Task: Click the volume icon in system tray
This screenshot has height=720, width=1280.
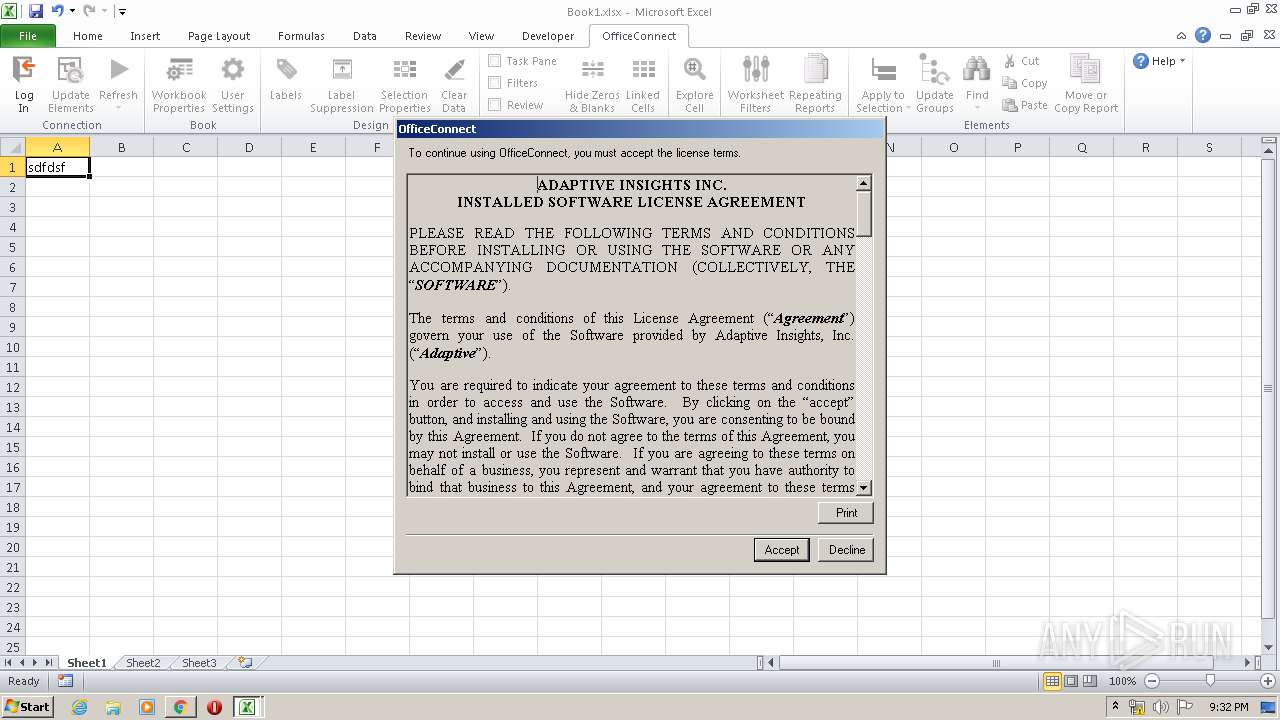Action: [x=1161, y=707]
